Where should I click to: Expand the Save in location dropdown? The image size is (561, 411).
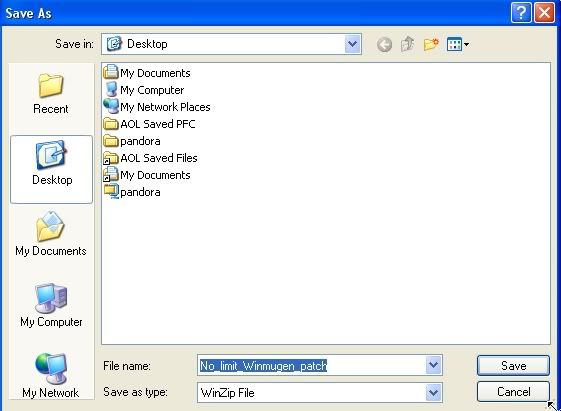(352, 44)
